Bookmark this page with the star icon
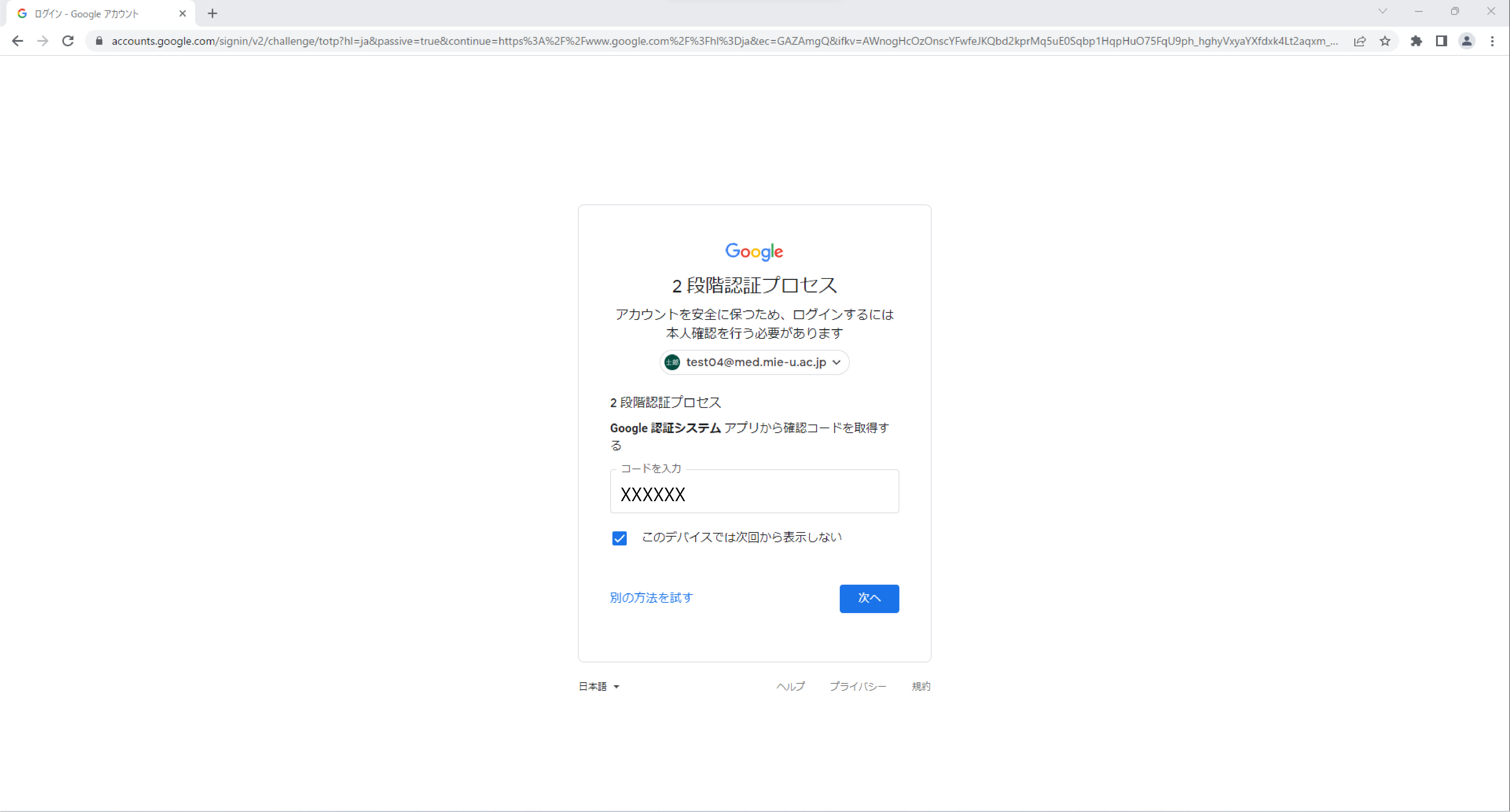This screenshot has width=1510, height=812. coord(1385,41)
